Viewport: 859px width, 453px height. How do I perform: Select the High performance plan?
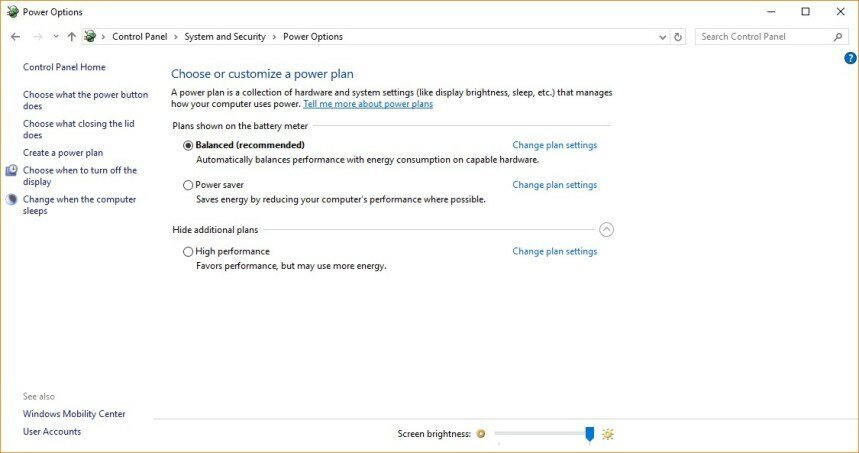click(x=188, y=251)
